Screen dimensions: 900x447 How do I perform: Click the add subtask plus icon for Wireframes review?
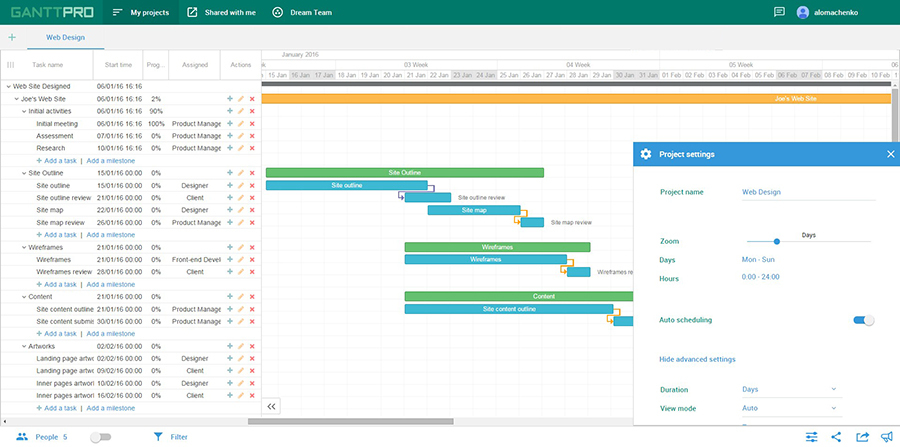[230, 272]
